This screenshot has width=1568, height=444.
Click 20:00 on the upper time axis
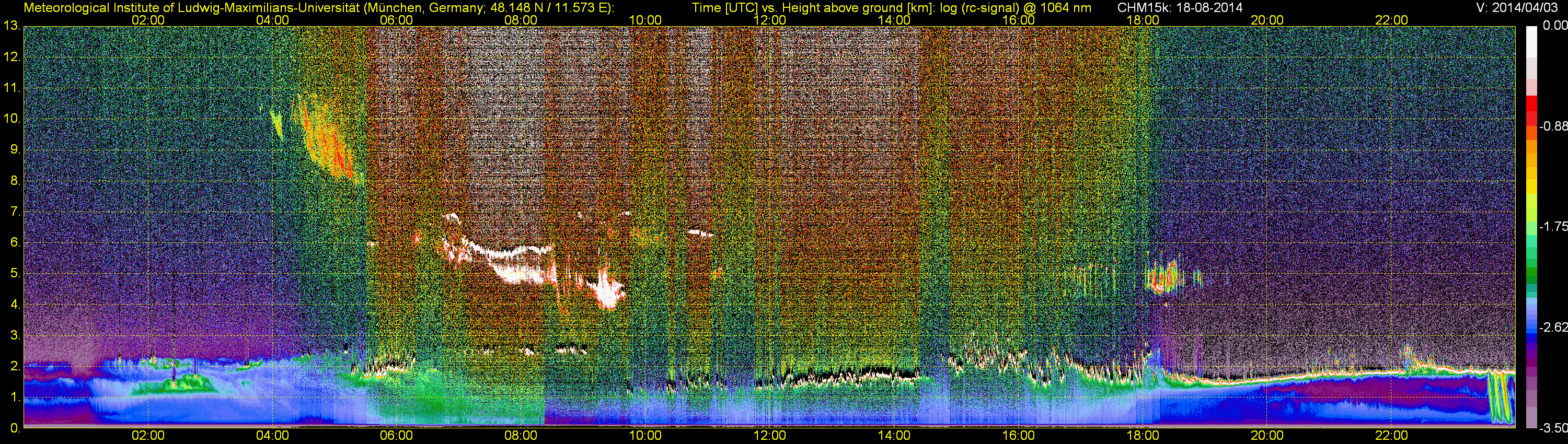click(1267, 20)
